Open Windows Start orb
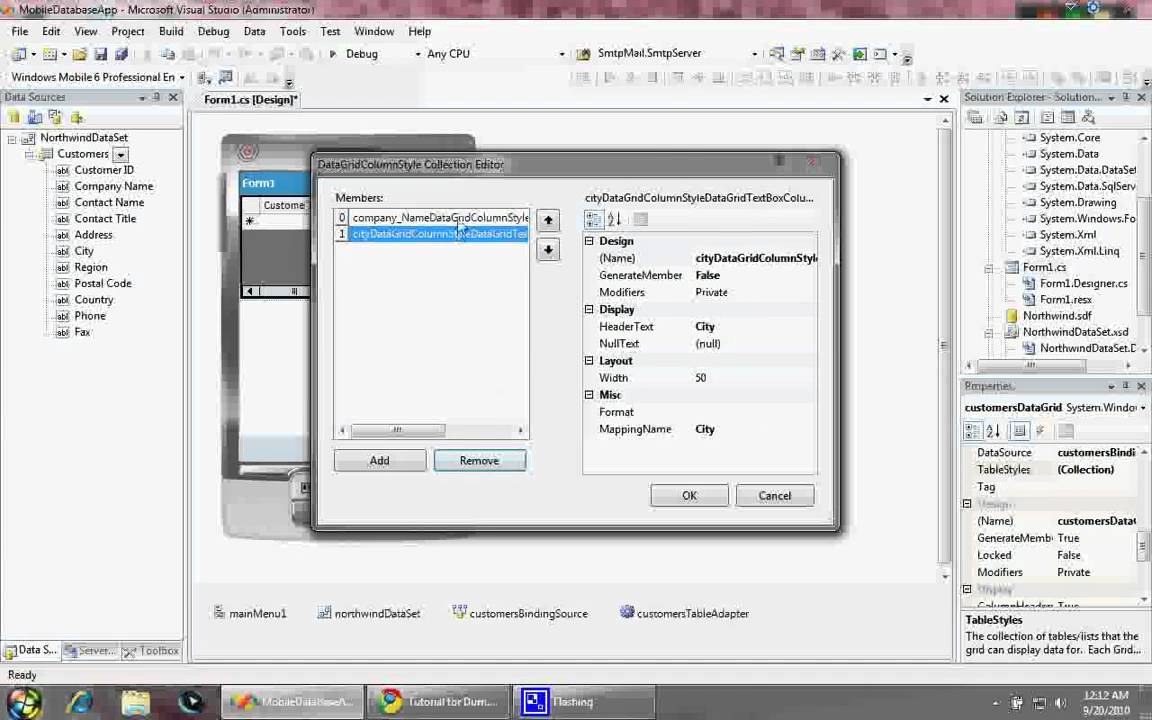1152x720 pixels. coord(24,702)
